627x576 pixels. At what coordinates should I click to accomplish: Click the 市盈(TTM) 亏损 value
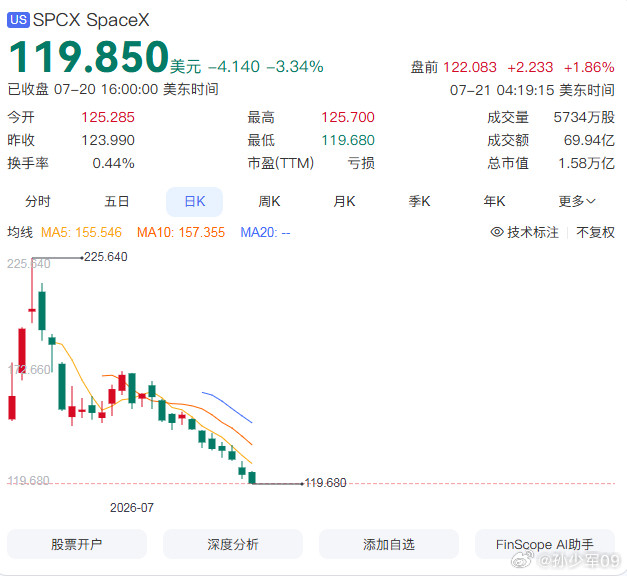pos(361,163)
